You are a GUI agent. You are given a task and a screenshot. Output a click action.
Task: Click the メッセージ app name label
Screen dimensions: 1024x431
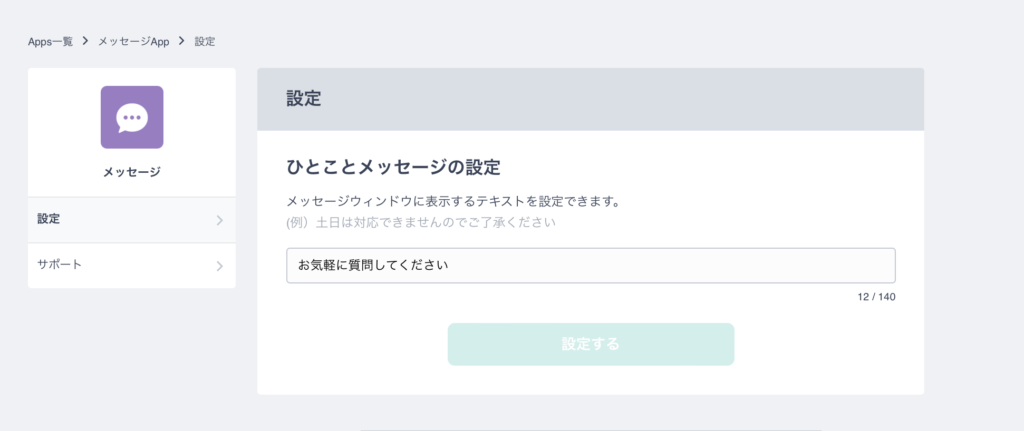[x=132, y=172]
